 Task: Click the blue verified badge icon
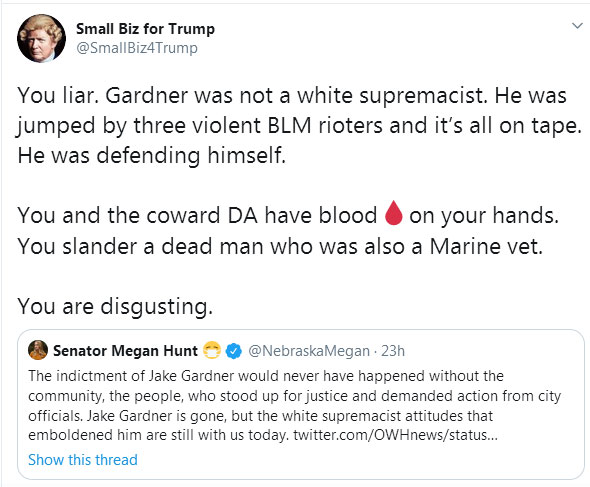click(x=234, y=351)
